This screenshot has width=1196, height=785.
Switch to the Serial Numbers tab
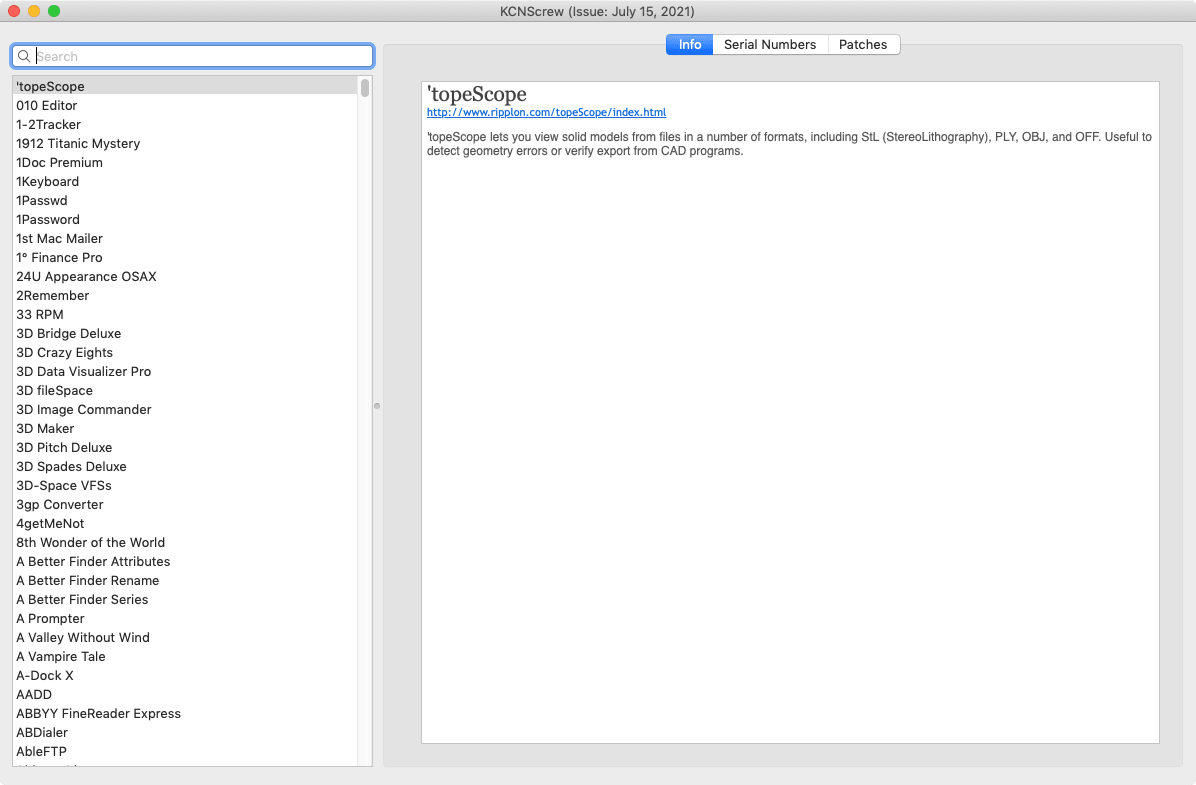770,44
